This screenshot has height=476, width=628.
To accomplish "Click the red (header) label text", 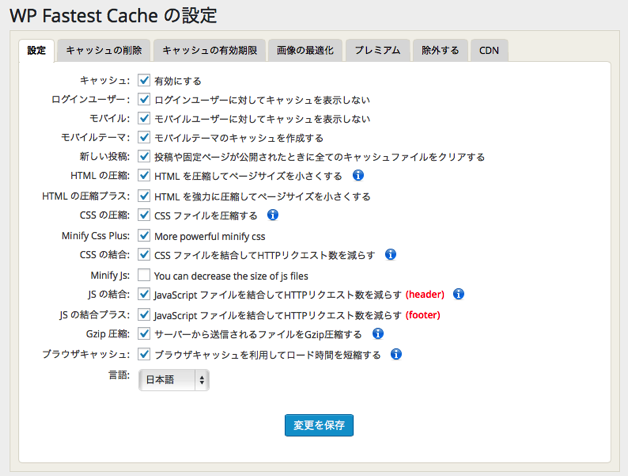I will click(425, 294).
